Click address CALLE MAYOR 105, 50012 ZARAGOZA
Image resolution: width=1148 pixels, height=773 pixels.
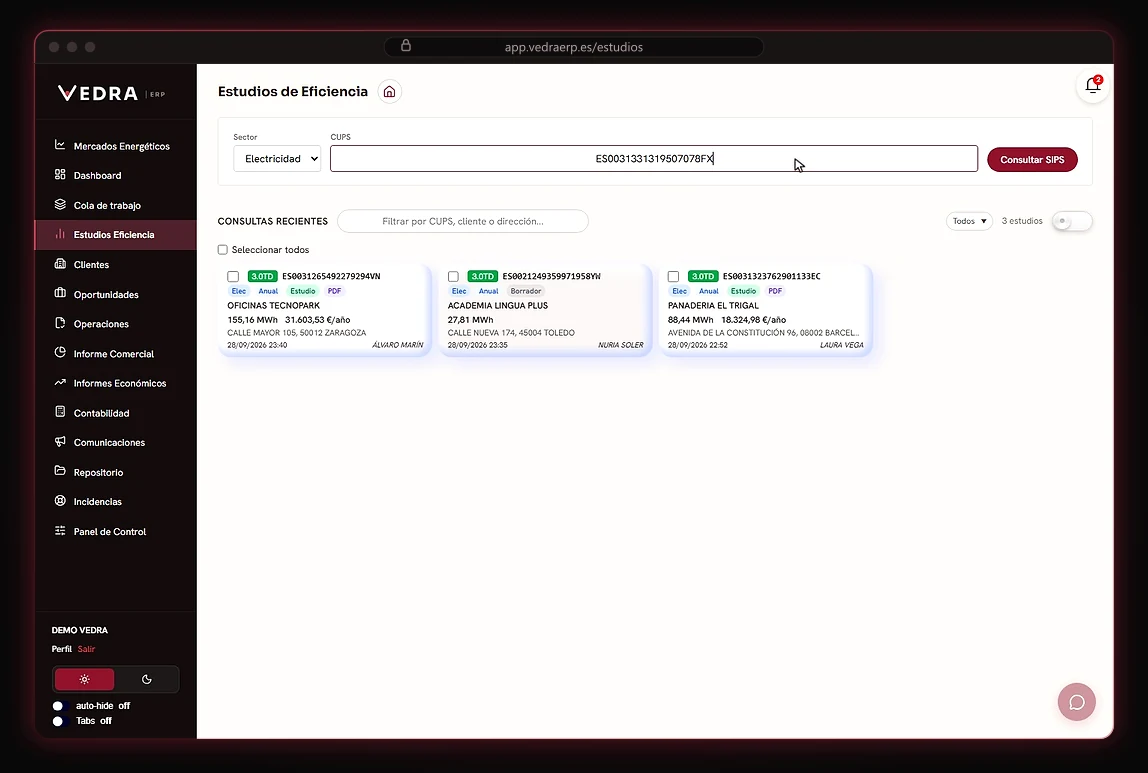(x=297, y=332)
